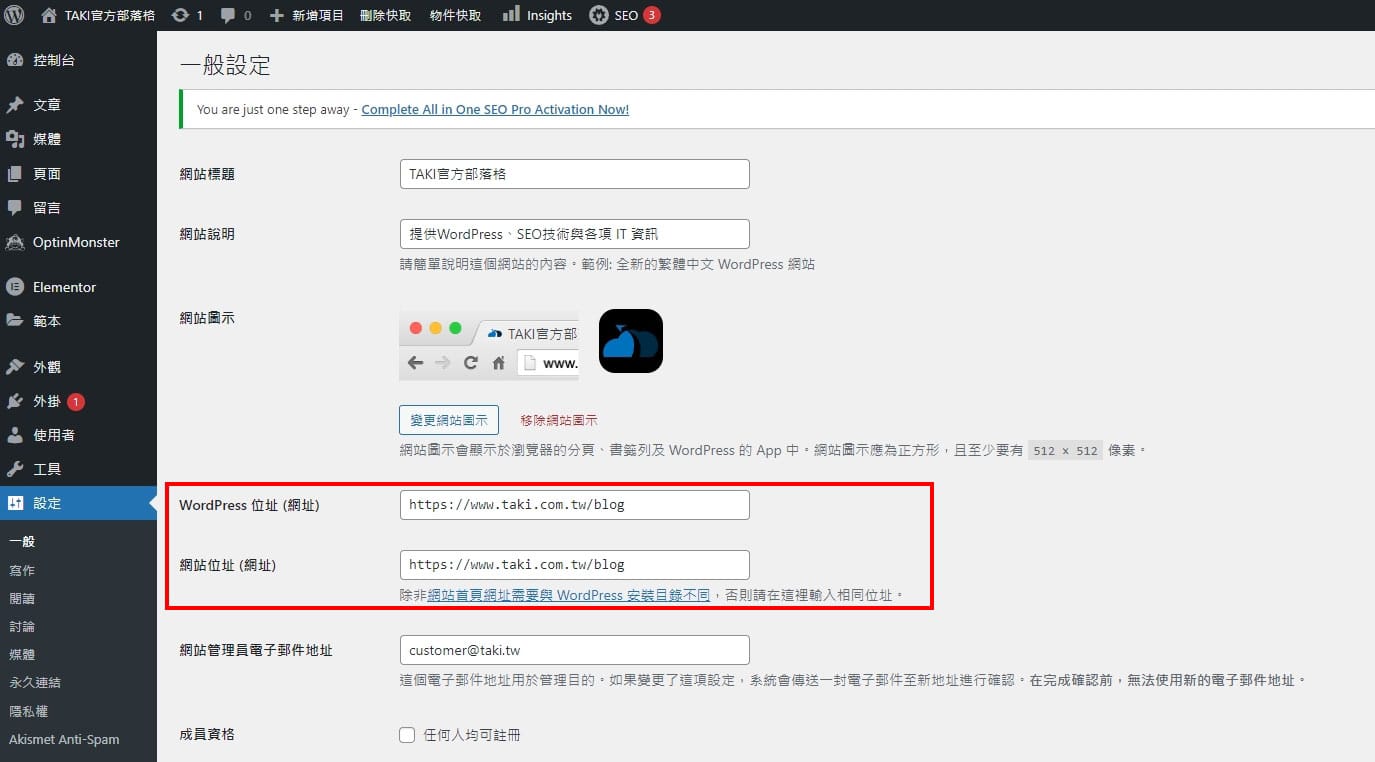The image size is (1375, 762).
Task: Select the OptinMonster icon in the sidebar
Action: coord(15,242)
